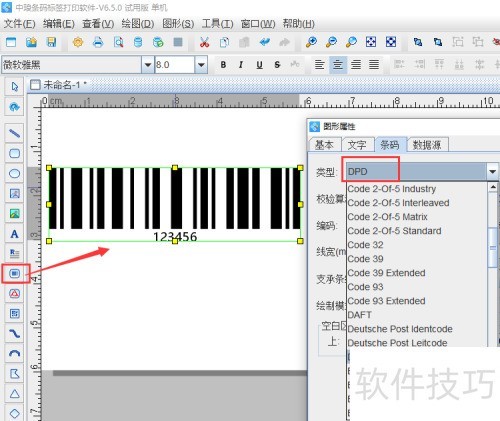This screenshot has width=500, height=421.
Task: Click the font size field 8.0
Action: (x=174, y=65)
